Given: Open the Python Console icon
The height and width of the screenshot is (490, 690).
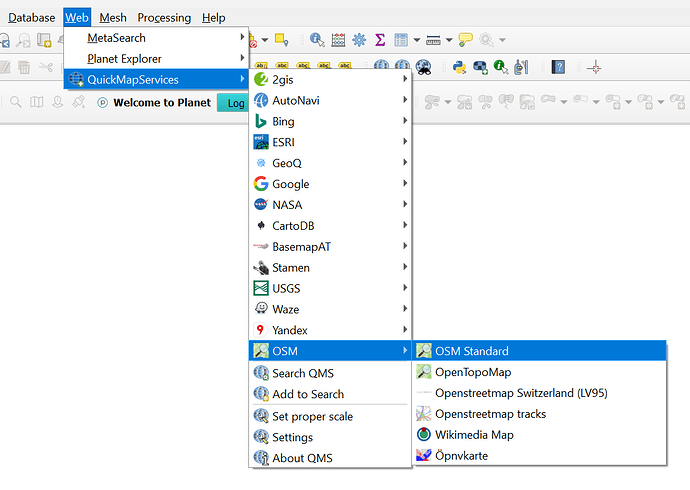Looking at the screenshot, I should pyautogui.click(x=459, y=67).
